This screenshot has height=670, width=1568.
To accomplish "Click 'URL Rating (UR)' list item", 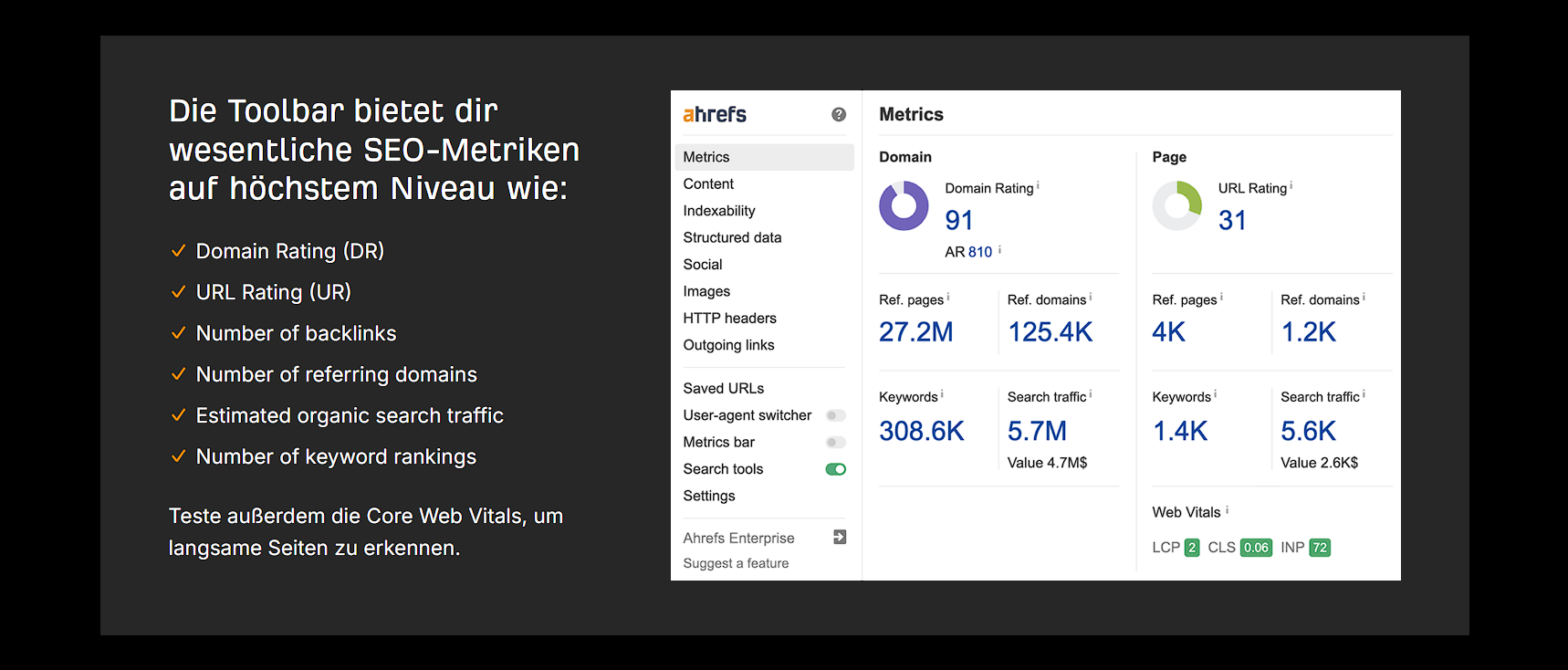I will tap(273, 292).
